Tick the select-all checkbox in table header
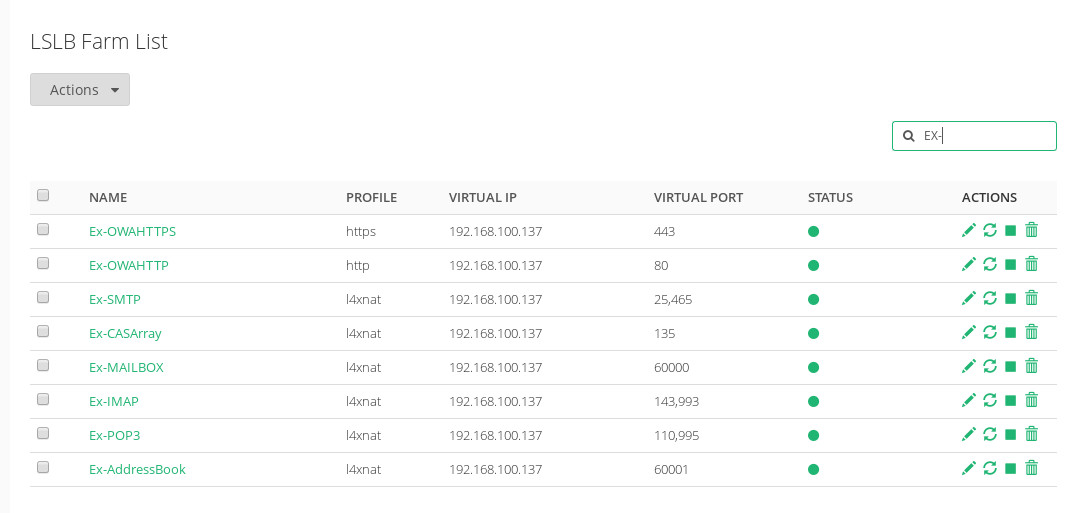 pos(43,195)
